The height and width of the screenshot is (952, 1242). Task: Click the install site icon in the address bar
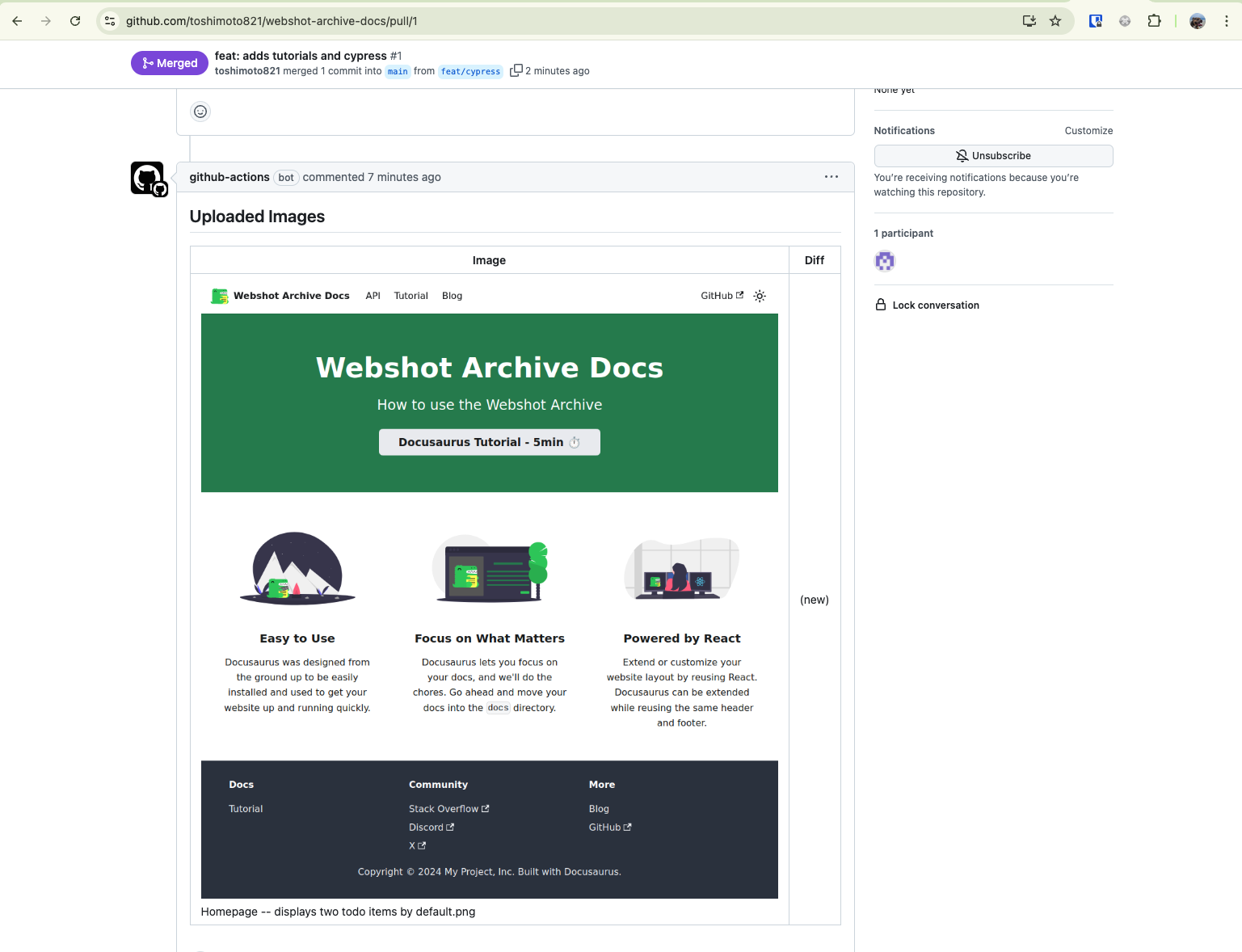point(1029,21)
